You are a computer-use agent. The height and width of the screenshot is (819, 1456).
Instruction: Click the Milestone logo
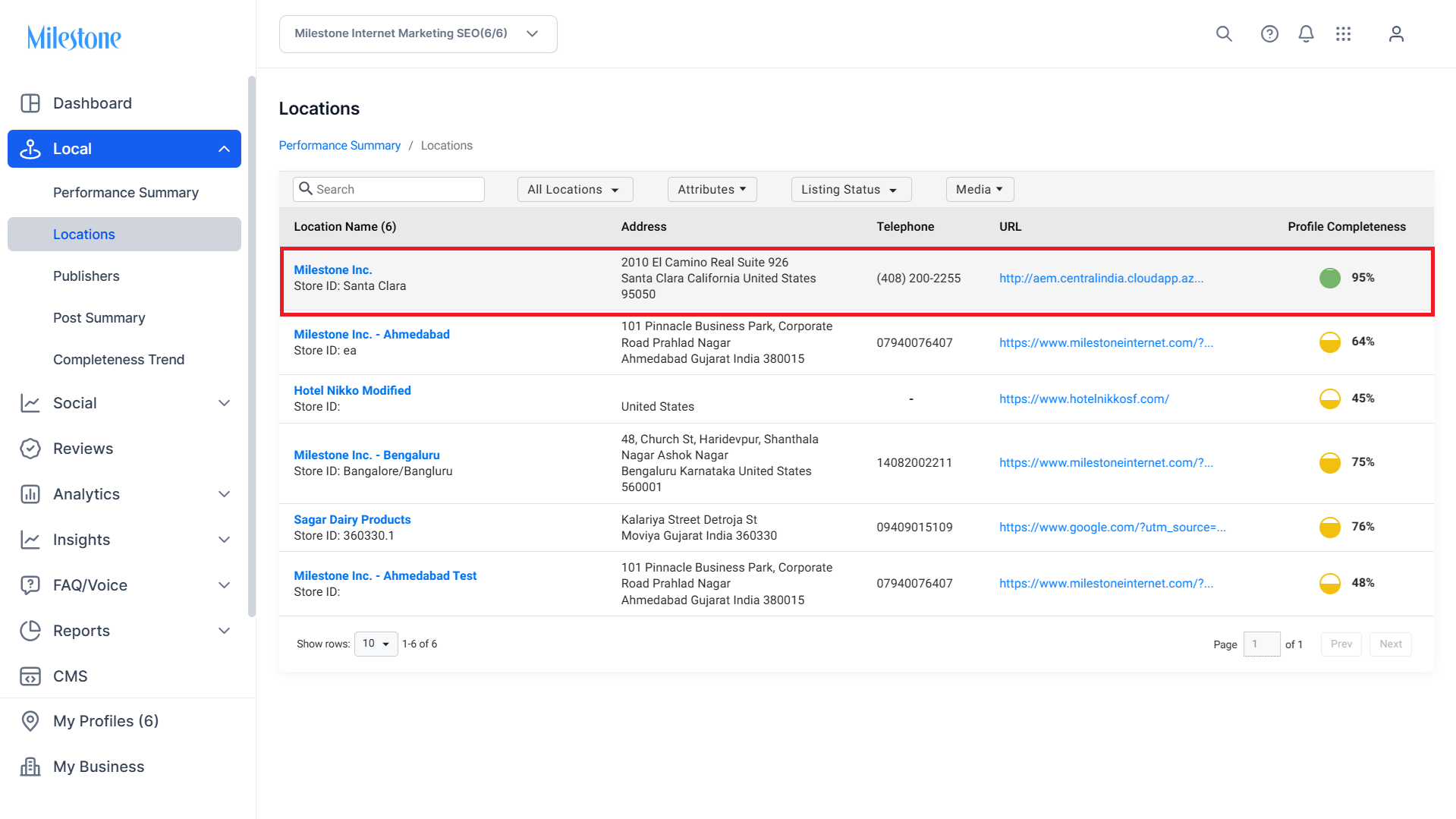click(x=74, y=37)
